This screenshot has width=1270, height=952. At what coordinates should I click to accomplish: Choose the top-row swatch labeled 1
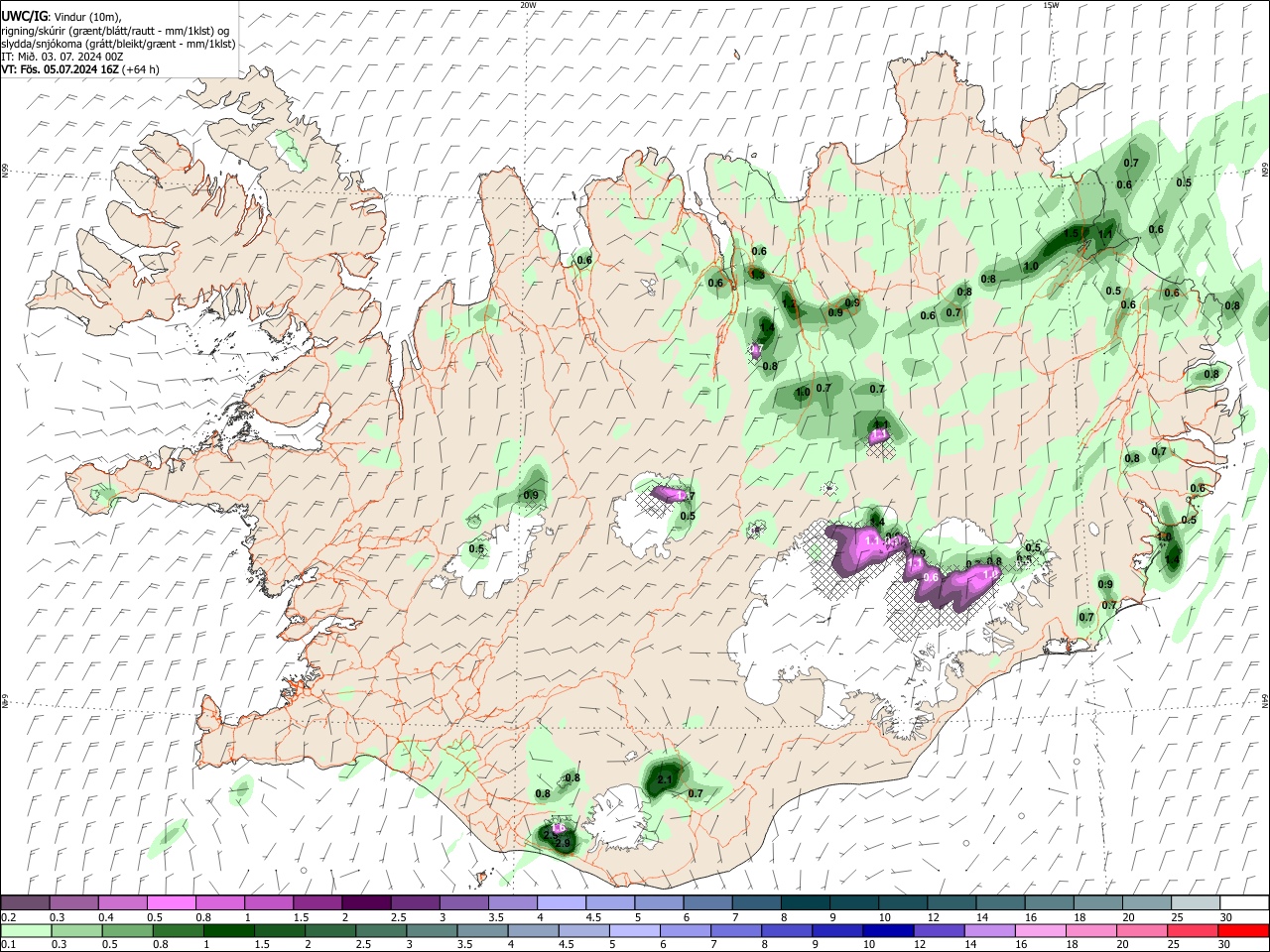pyautogui.click(x=268, y=902)
